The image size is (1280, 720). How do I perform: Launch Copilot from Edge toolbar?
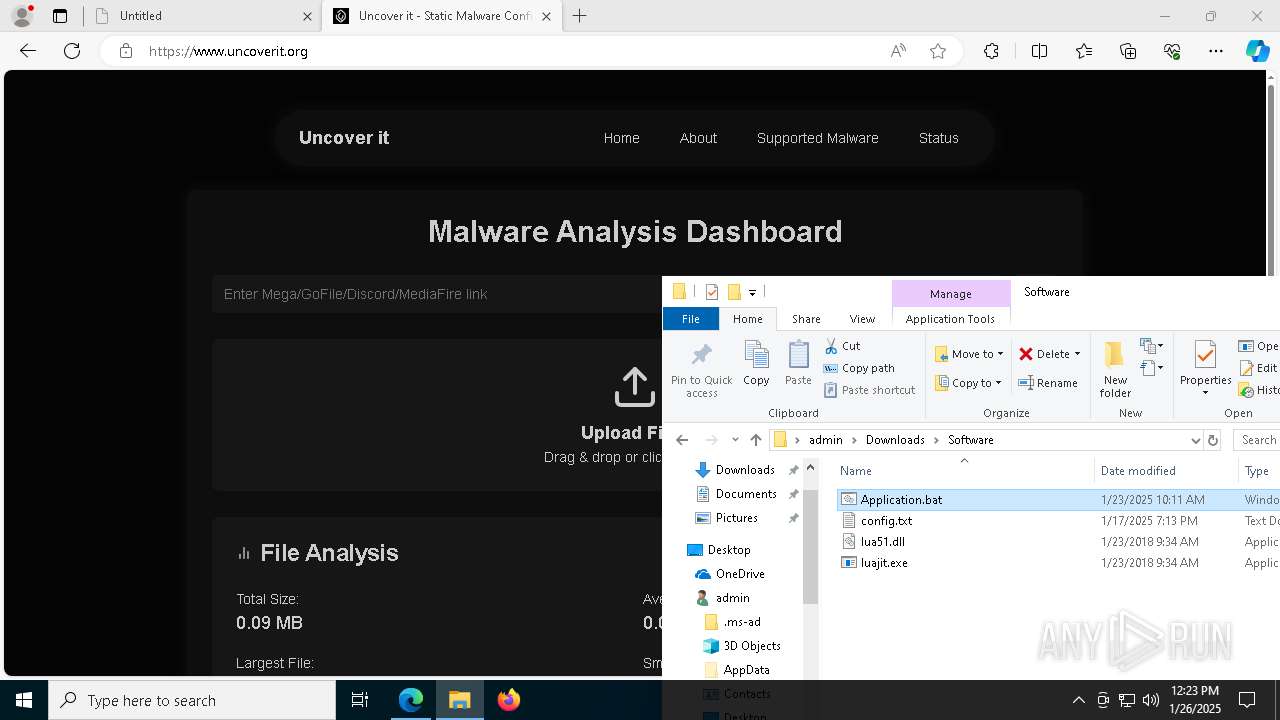click(1258, 51)
